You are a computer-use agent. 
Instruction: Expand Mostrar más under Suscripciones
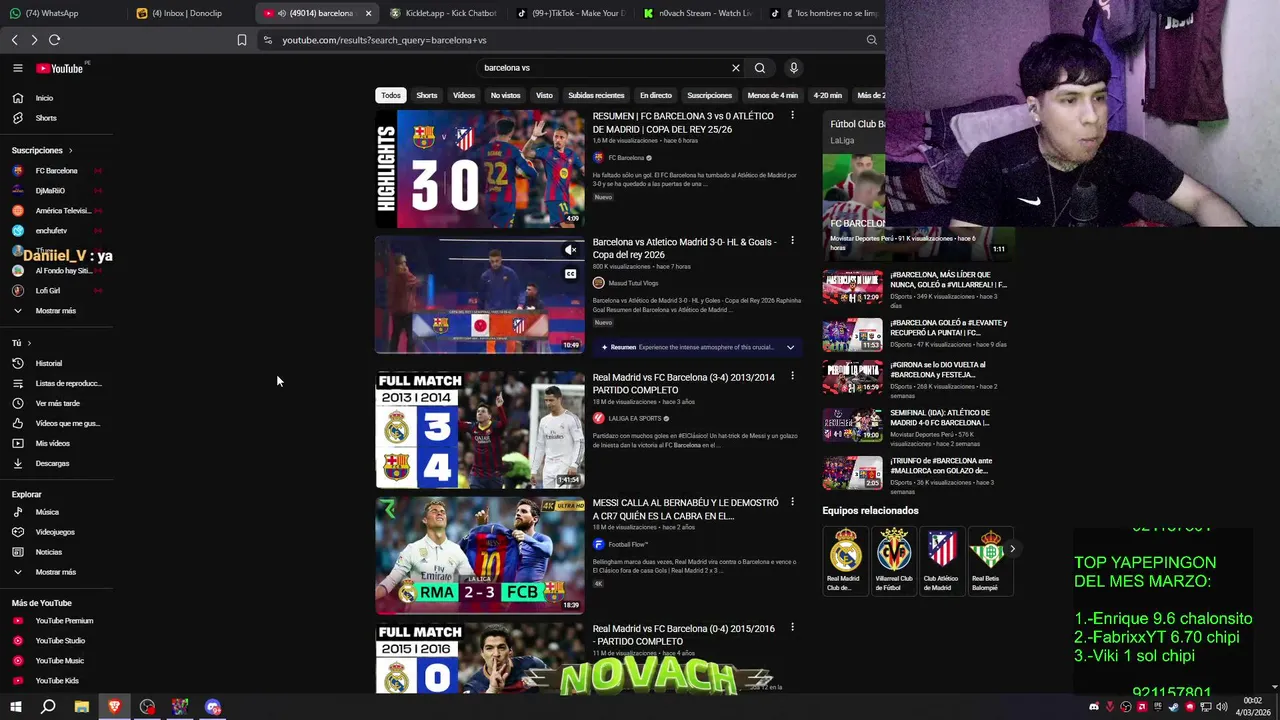(56, 311)
